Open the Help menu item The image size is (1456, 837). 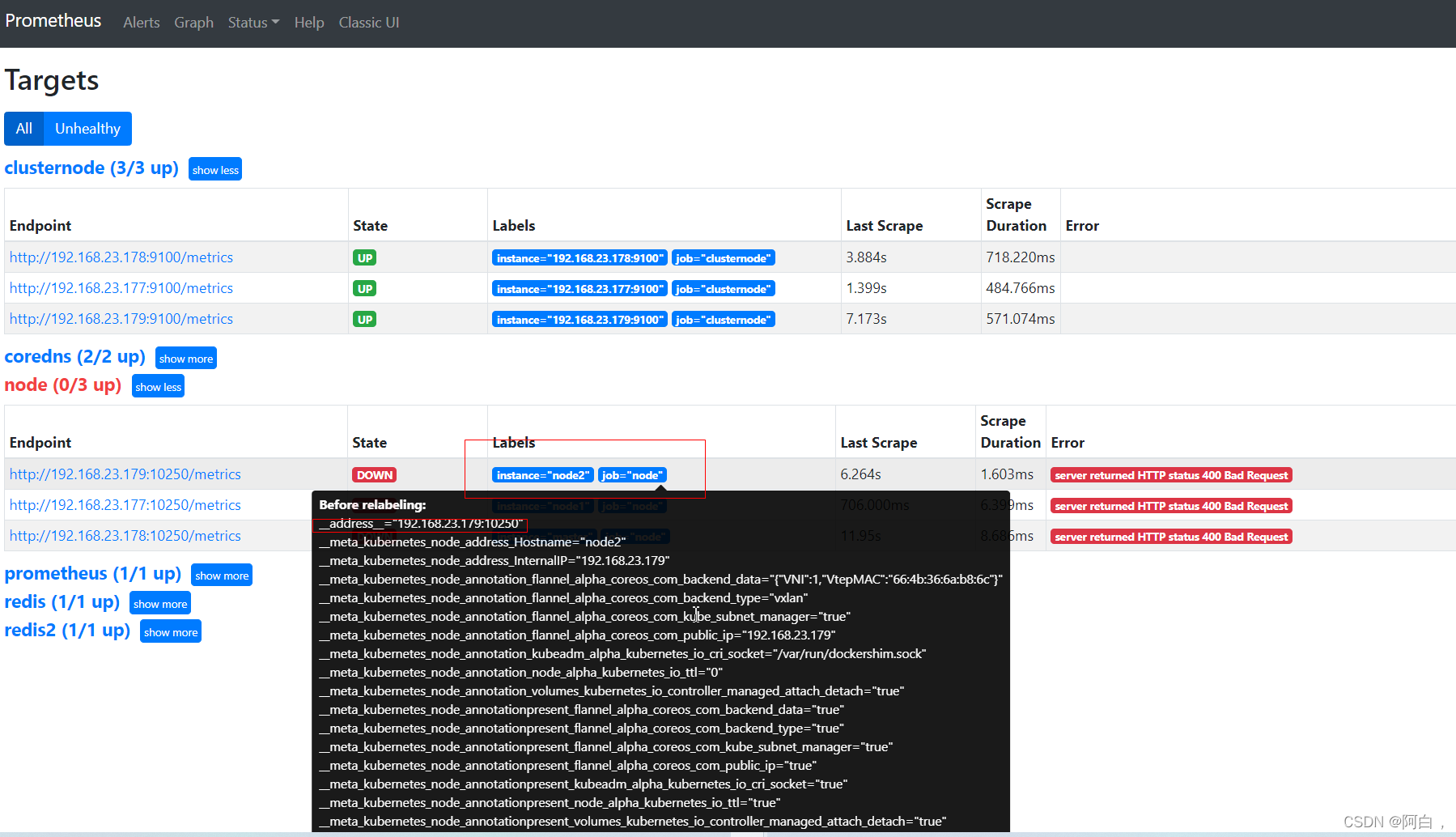tap(309, 23)
